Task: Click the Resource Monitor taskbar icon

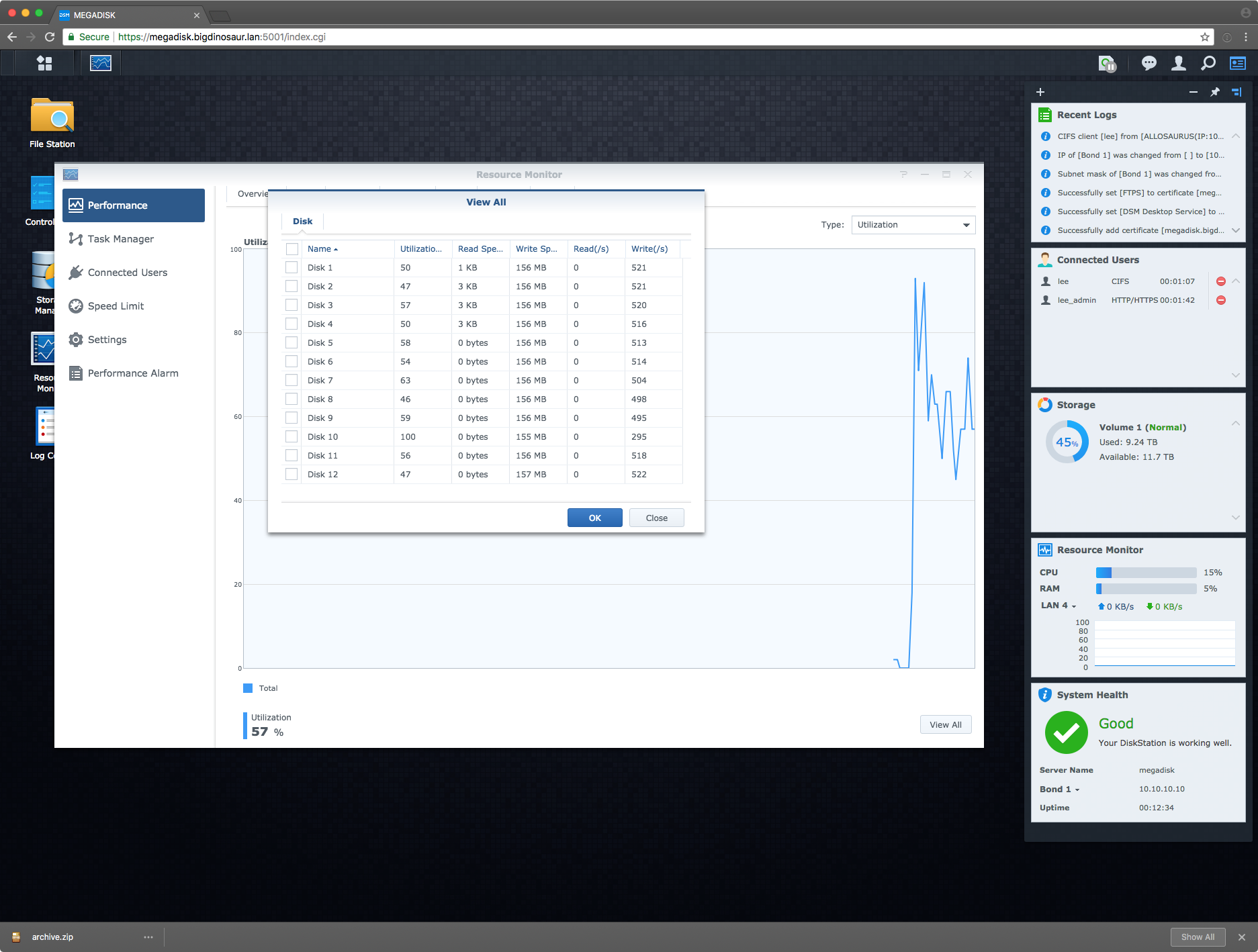Action: pyautogui.click(x=101, y=63)
